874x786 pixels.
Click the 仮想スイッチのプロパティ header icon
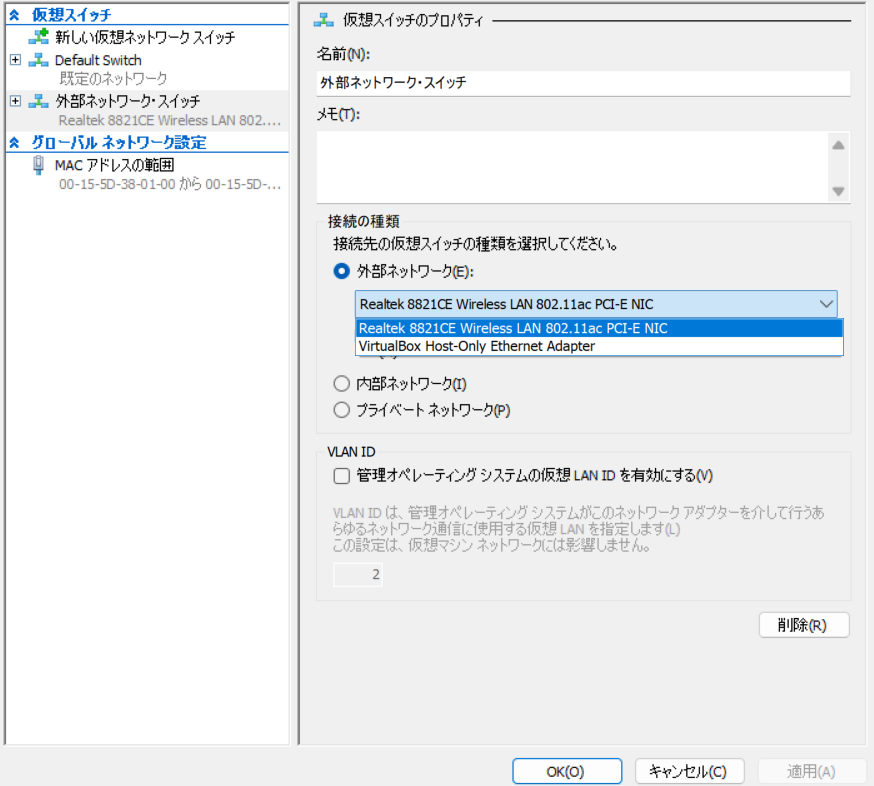(x=324, y=21)
